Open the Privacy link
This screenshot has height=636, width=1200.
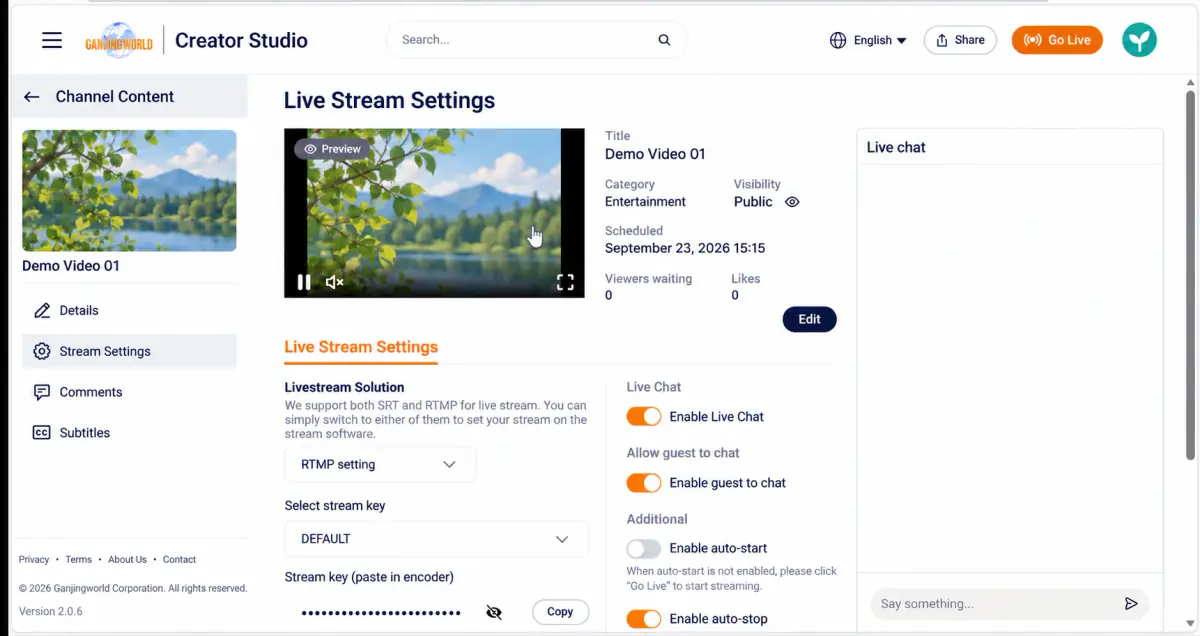34,560
